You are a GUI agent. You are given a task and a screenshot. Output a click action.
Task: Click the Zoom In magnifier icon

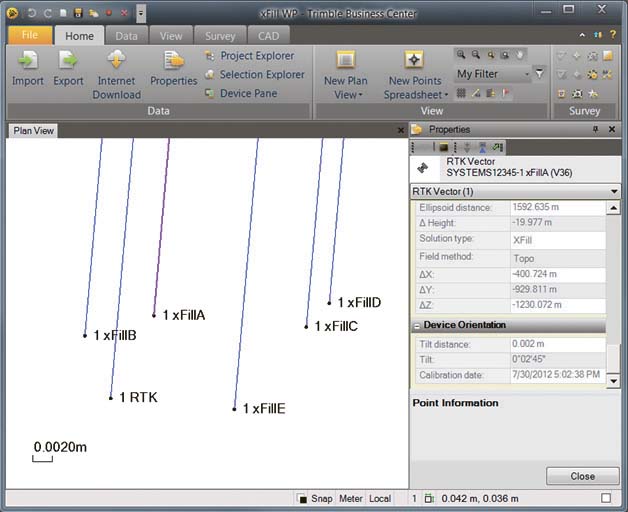(461, 54)
